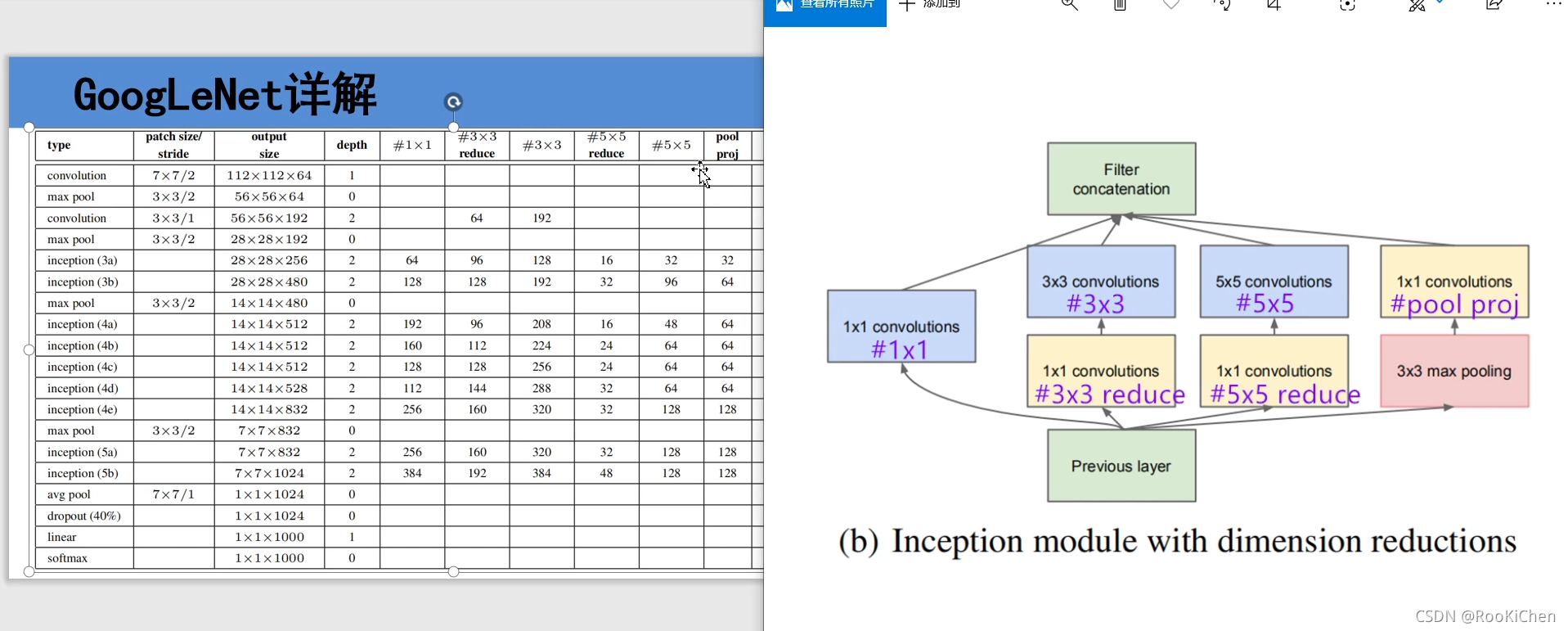Click the '#5×5 reduce' column header
The image size is (1568, 631).
[x=606, y=145]
